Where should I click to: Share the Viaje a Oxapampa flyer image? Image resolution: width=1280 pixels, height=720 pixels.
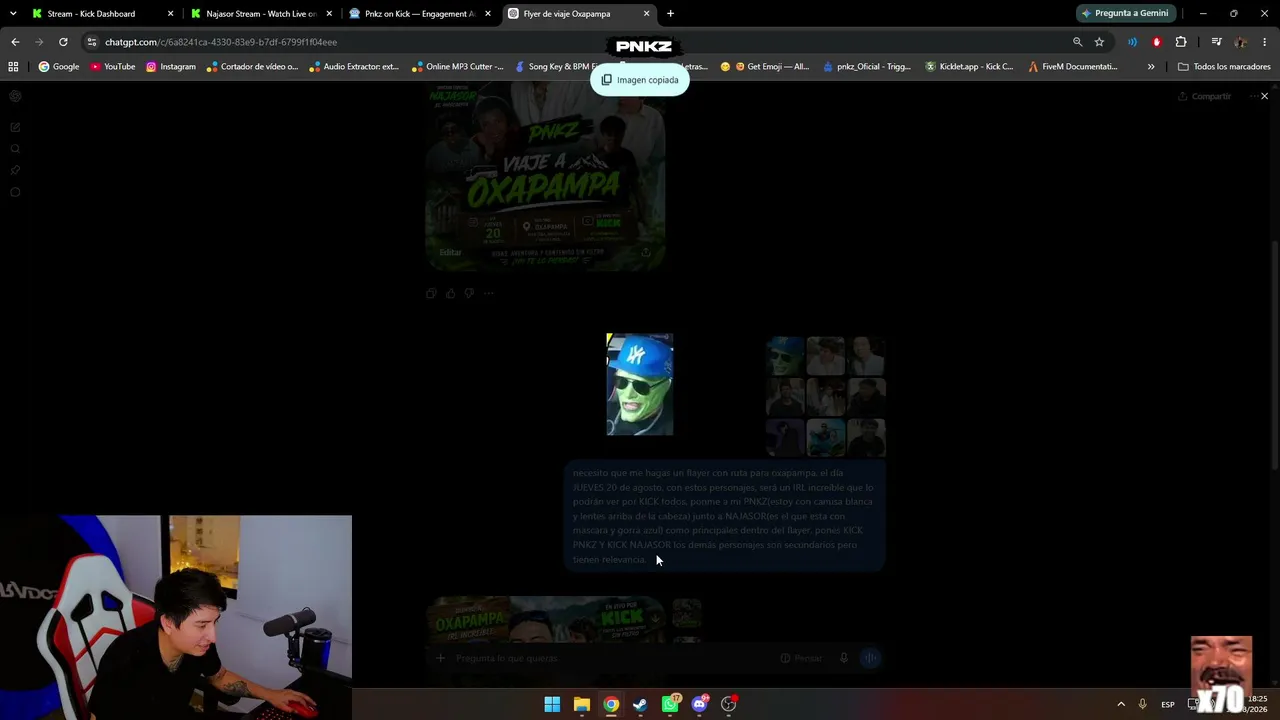[646, 252]
